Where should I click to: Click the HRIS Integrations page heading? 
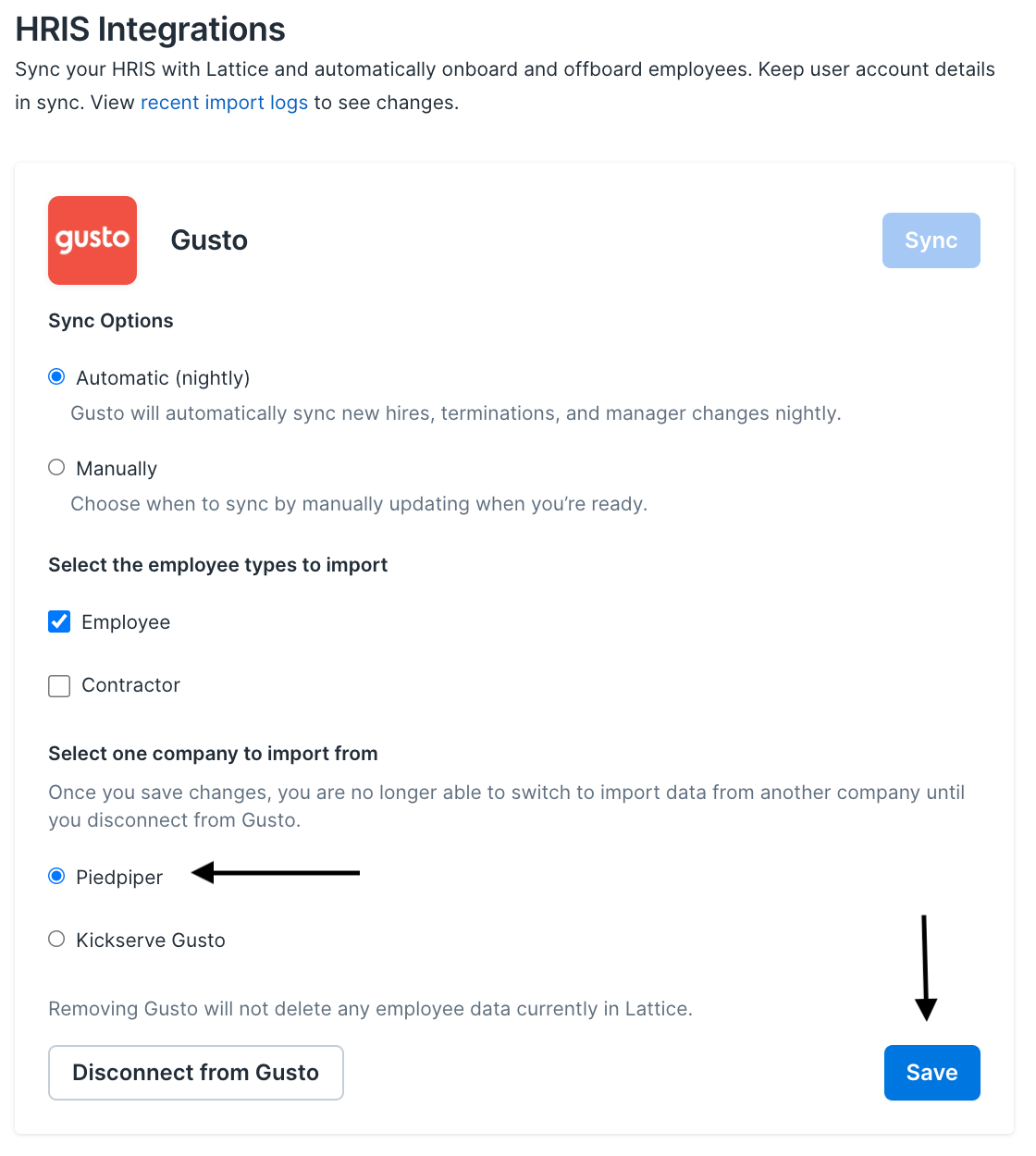pyautogui.click(x=151, y=30)
